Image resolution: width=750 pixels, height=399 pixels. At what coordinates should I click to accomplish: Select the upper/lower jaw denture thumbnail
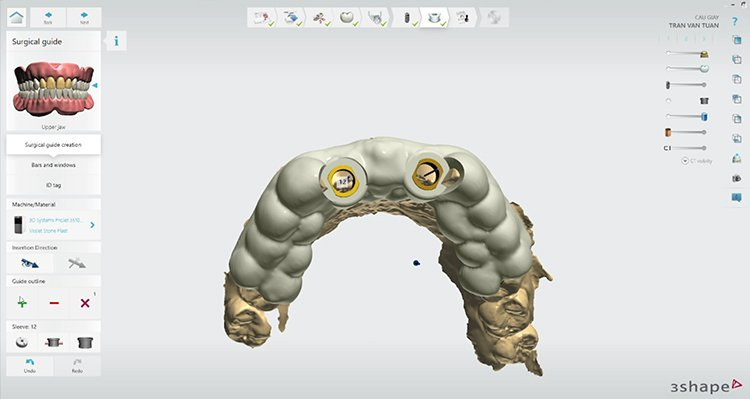pyautogui.click(x=53, y=89)
